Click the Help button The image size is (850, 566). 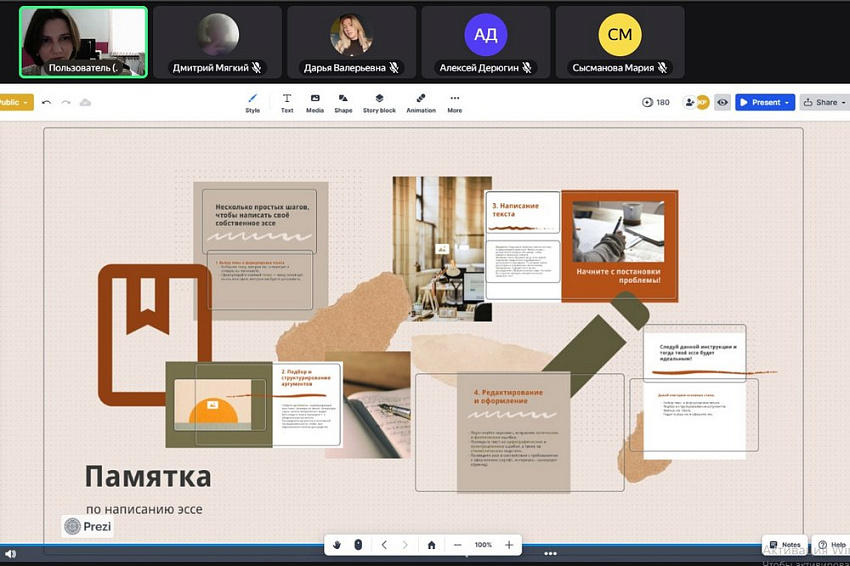(832, 545)
